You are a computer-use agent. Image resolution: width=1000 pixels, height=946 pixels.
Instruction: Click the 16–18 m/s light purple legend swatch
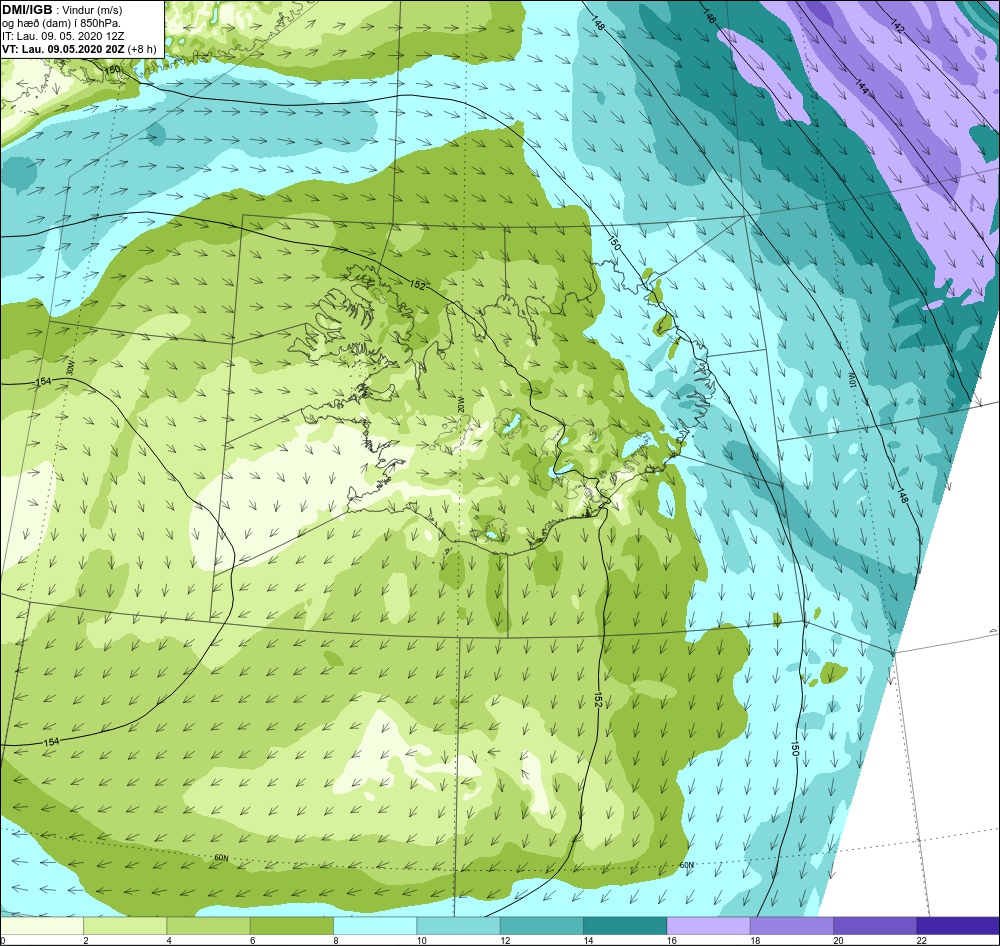708,926
